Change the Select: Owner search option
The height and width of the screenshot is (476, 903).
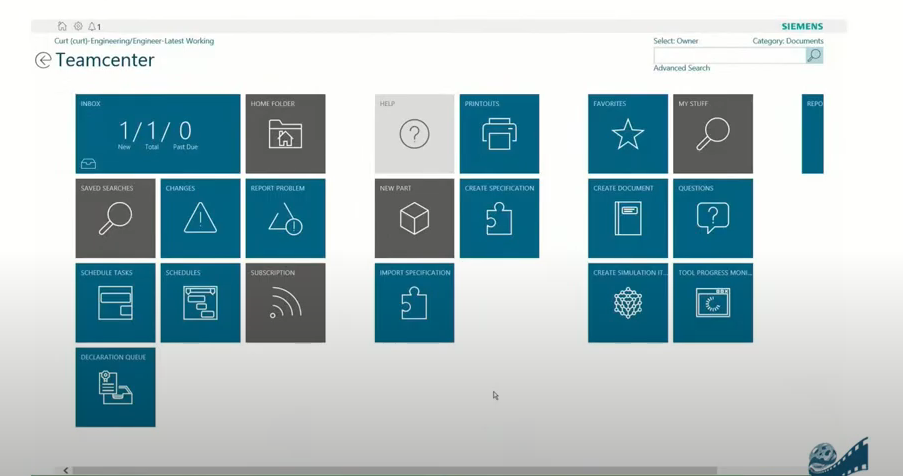pos(676,41)
